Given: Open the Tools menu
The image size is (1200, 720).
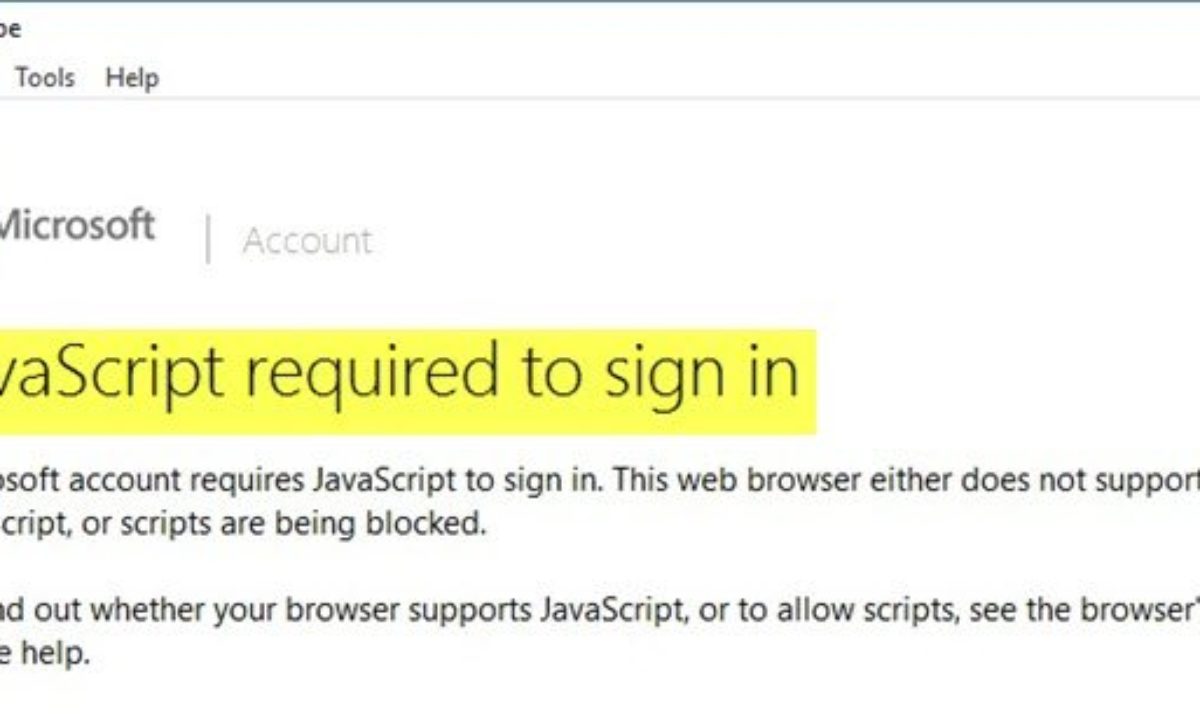Looking at the screenshot, I should point(44,77).
